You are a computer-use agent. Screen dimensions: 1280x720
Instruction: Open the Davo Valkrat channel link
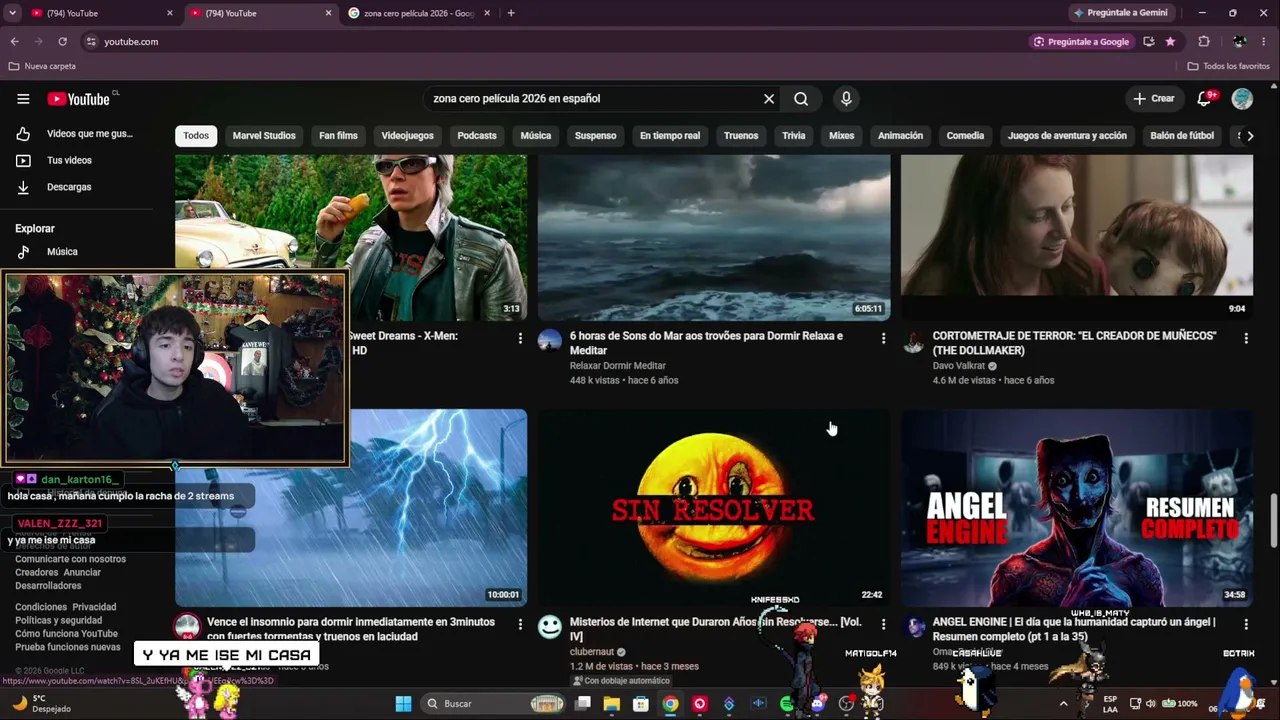point(959,366)
